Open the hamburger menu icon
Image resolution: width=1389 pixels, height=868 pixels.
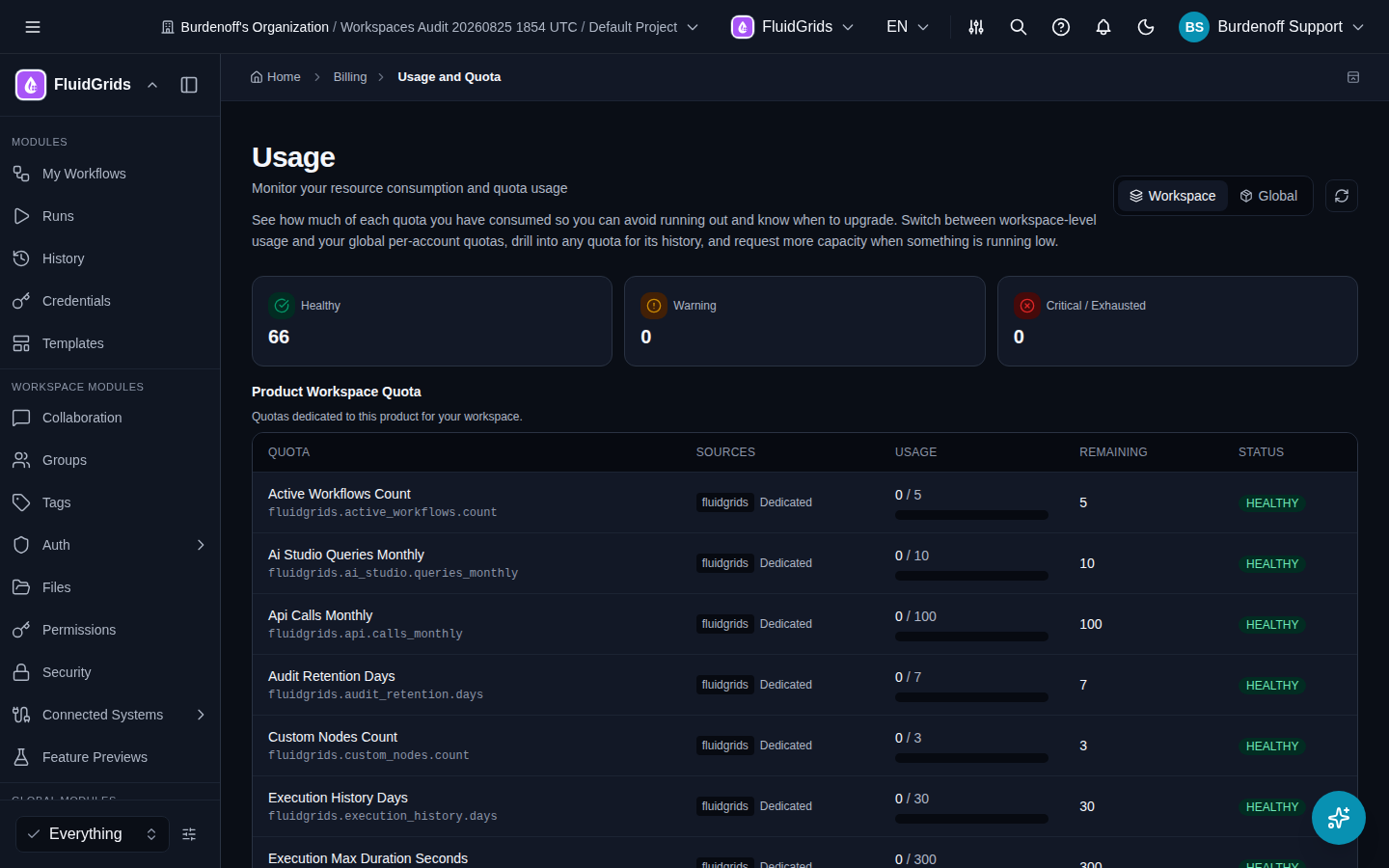[x=33, y=27]
